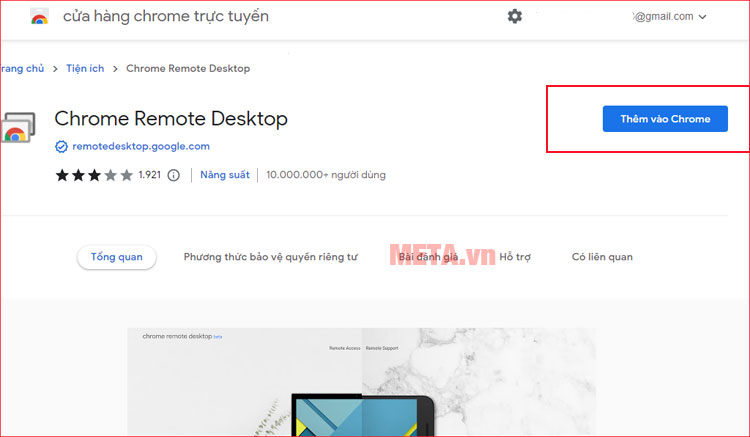750x437 pixels.
Task: Go to Trang chủ breadcrumb link
Action: 22,68
